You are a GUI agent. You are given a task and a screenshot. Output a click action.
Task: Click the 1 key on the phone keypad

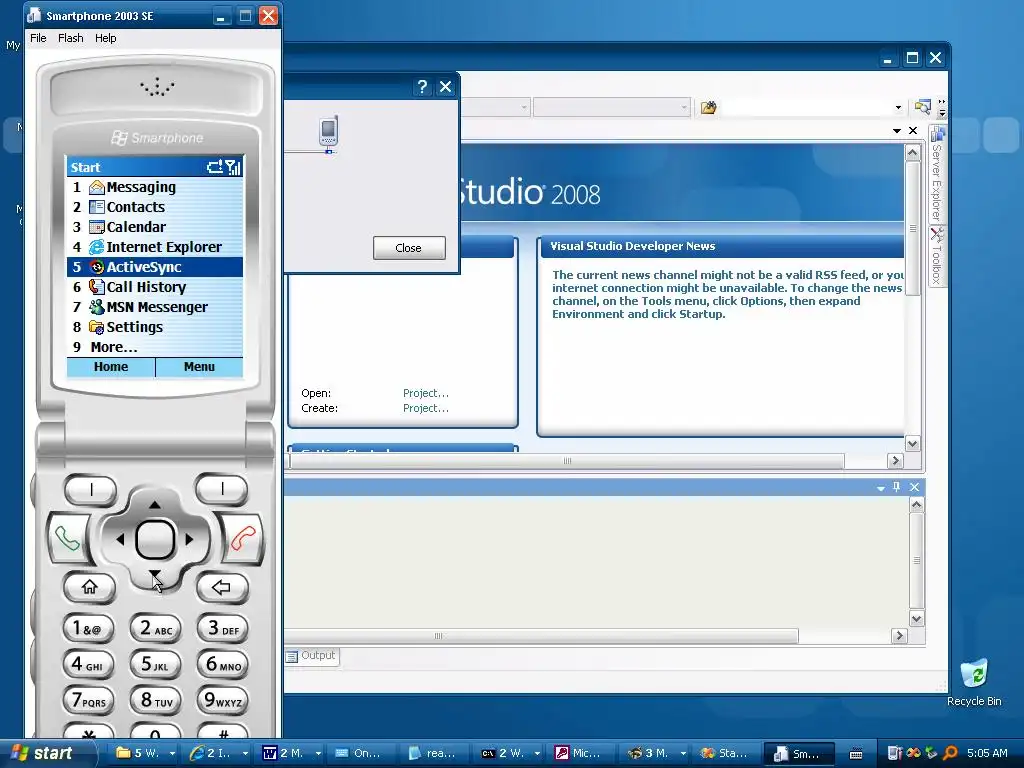tap(88, 628)
